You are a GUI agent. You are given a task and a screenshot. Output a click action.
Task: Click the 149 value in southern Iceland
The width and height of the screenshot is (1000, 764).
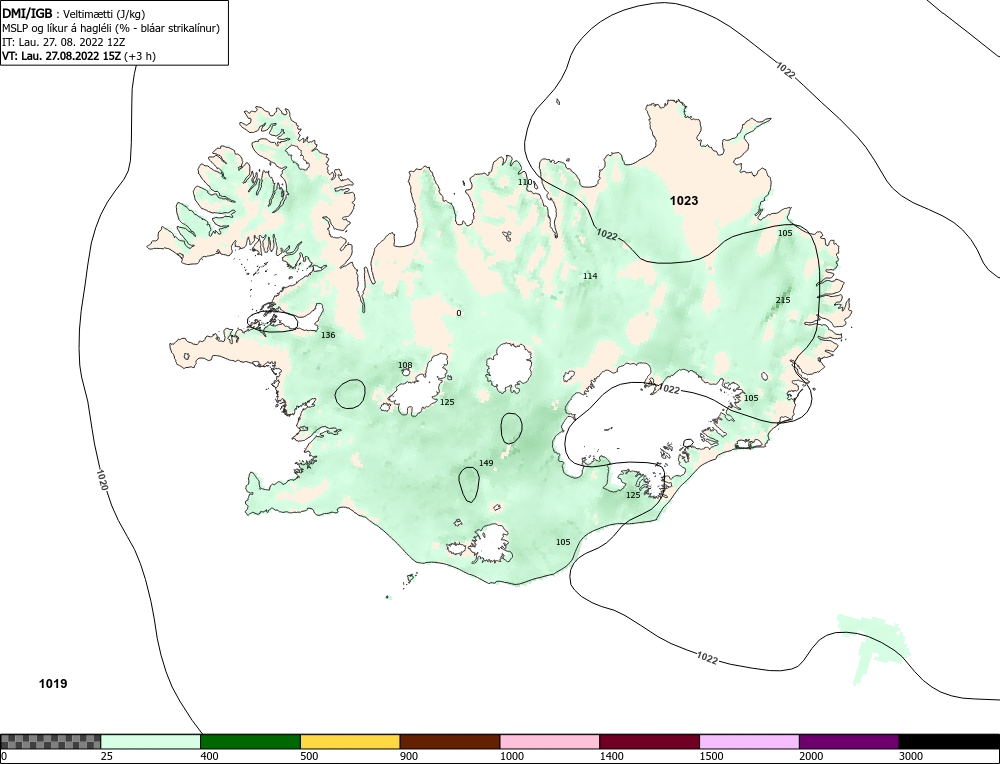coord(486,463)
